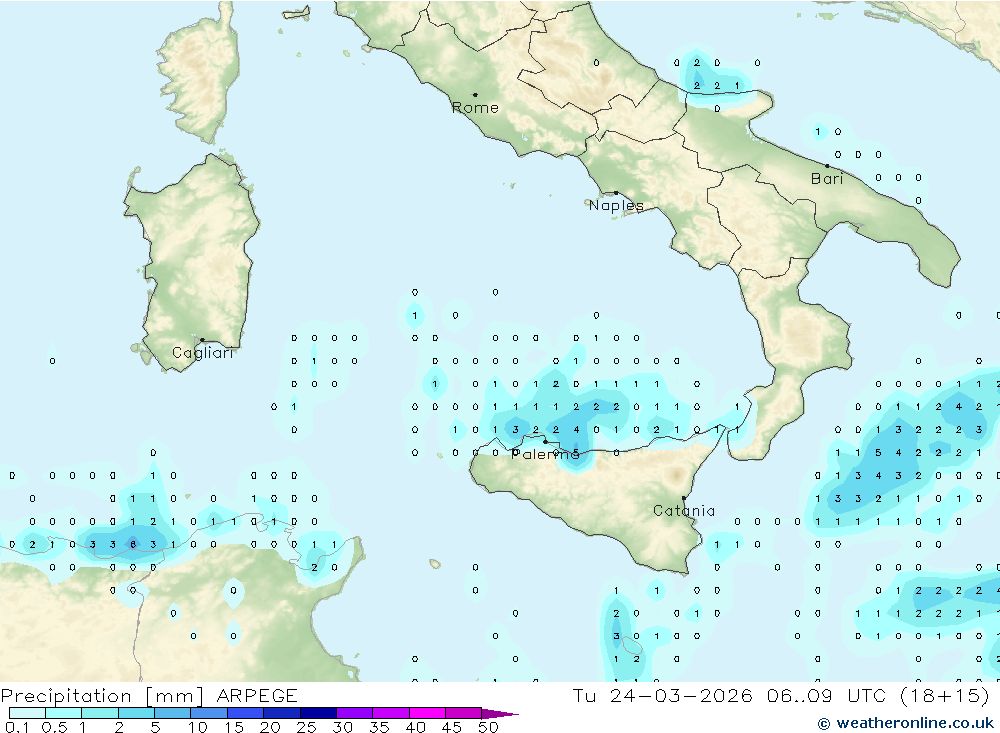This screenshot has height=733, width=1000.
Task: Click the date "Tu 24-03-2026" text
Action: (663, 695)
